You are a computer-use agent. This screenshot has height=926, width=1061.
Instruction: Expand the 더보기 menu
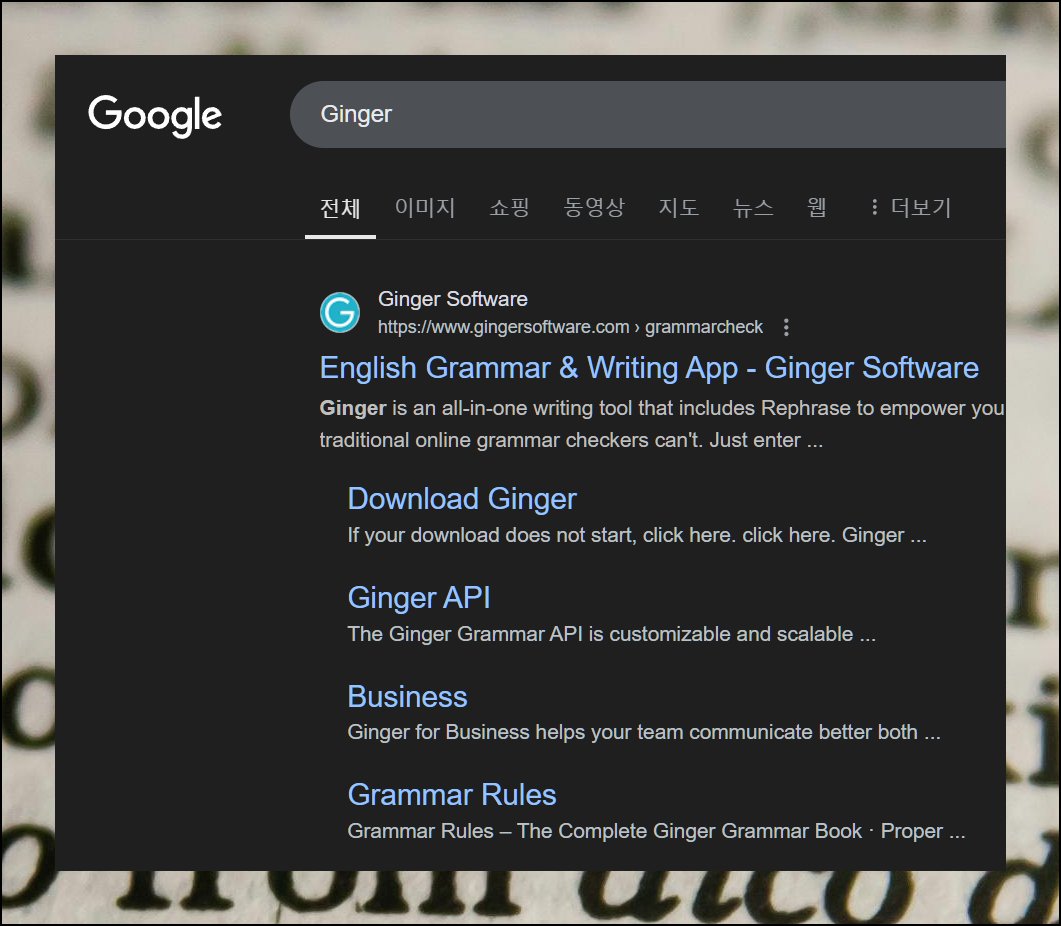(911, 207)
